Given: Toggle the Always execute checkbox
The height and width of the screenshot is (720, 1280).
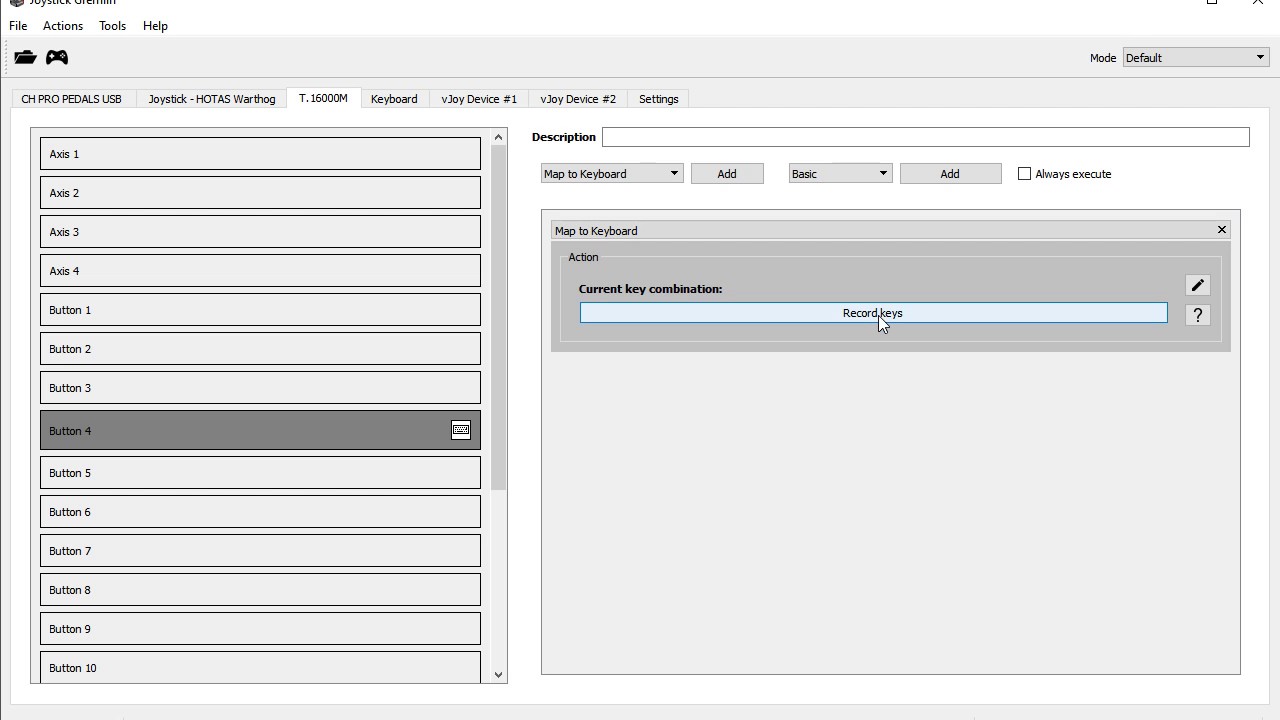Looking at the screenshot, I should click(x=1024, y=174).
